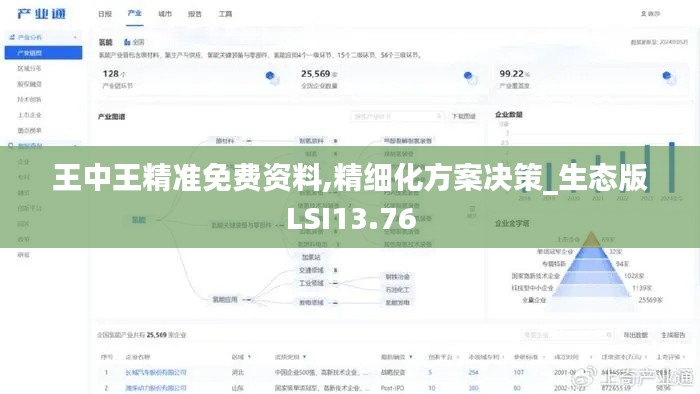Open 区域分布 in the sidebar
The image size is (700, 394).
click(29, 68)
